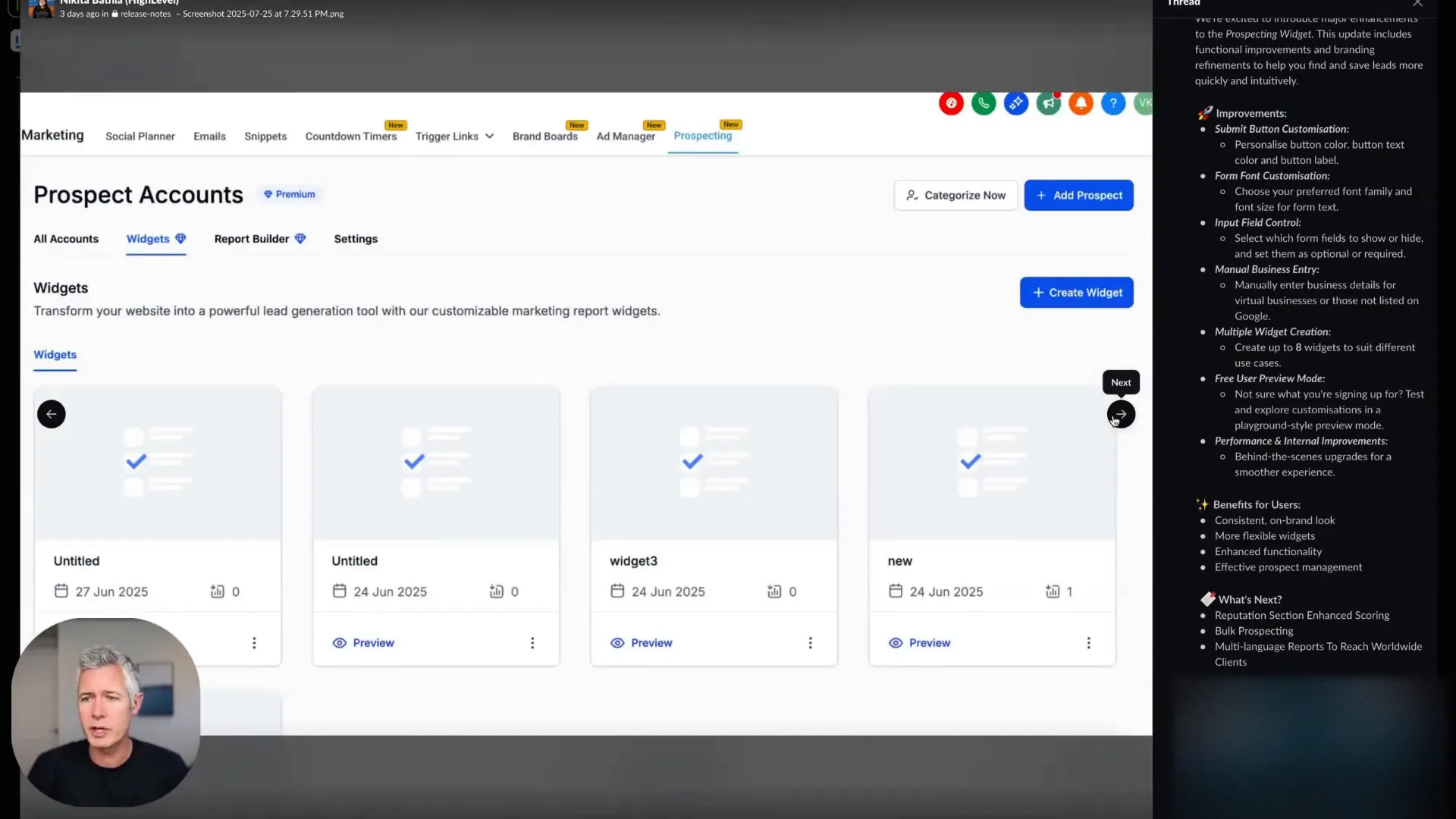Switch to the Report Builder tab

[x=252, y=239]
